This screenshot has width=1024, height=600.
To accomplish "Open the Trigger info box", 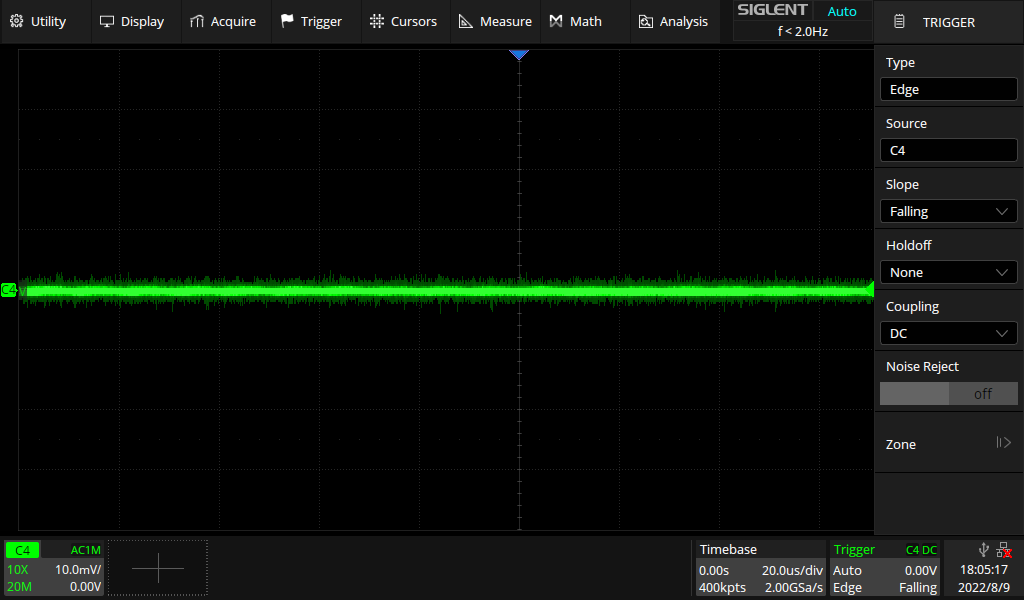I will (x=885, y=568).
